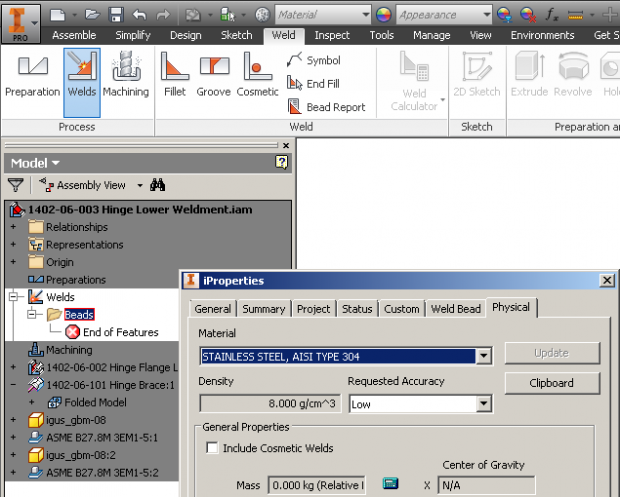The height and width of the screenshot is (497, 620).
Task: Click the Preparation process icon
Action: (32, 75)
